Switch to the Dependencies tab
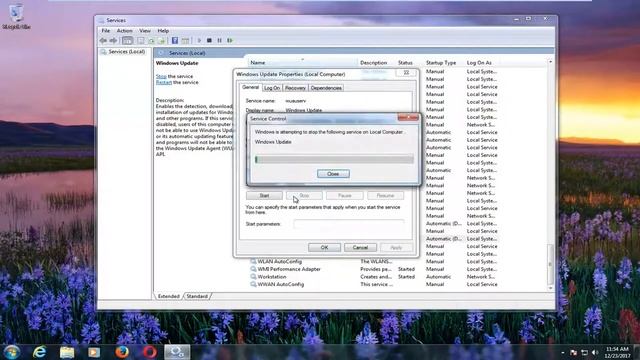The height and width of the screenshot is (360, 640). coord(326,88)
